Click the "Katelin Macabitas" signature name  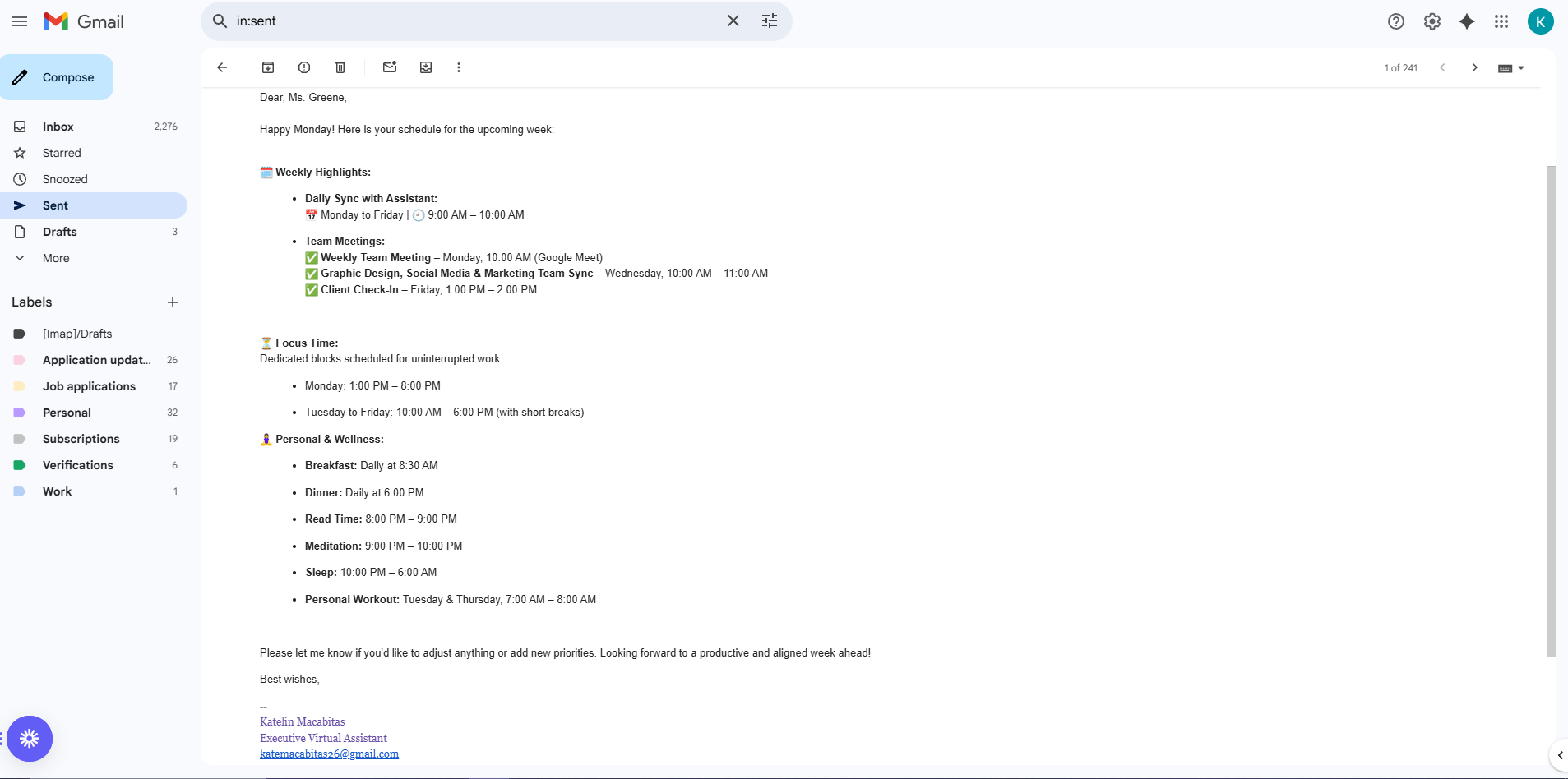pyautogui.click(x=303, y=721)
